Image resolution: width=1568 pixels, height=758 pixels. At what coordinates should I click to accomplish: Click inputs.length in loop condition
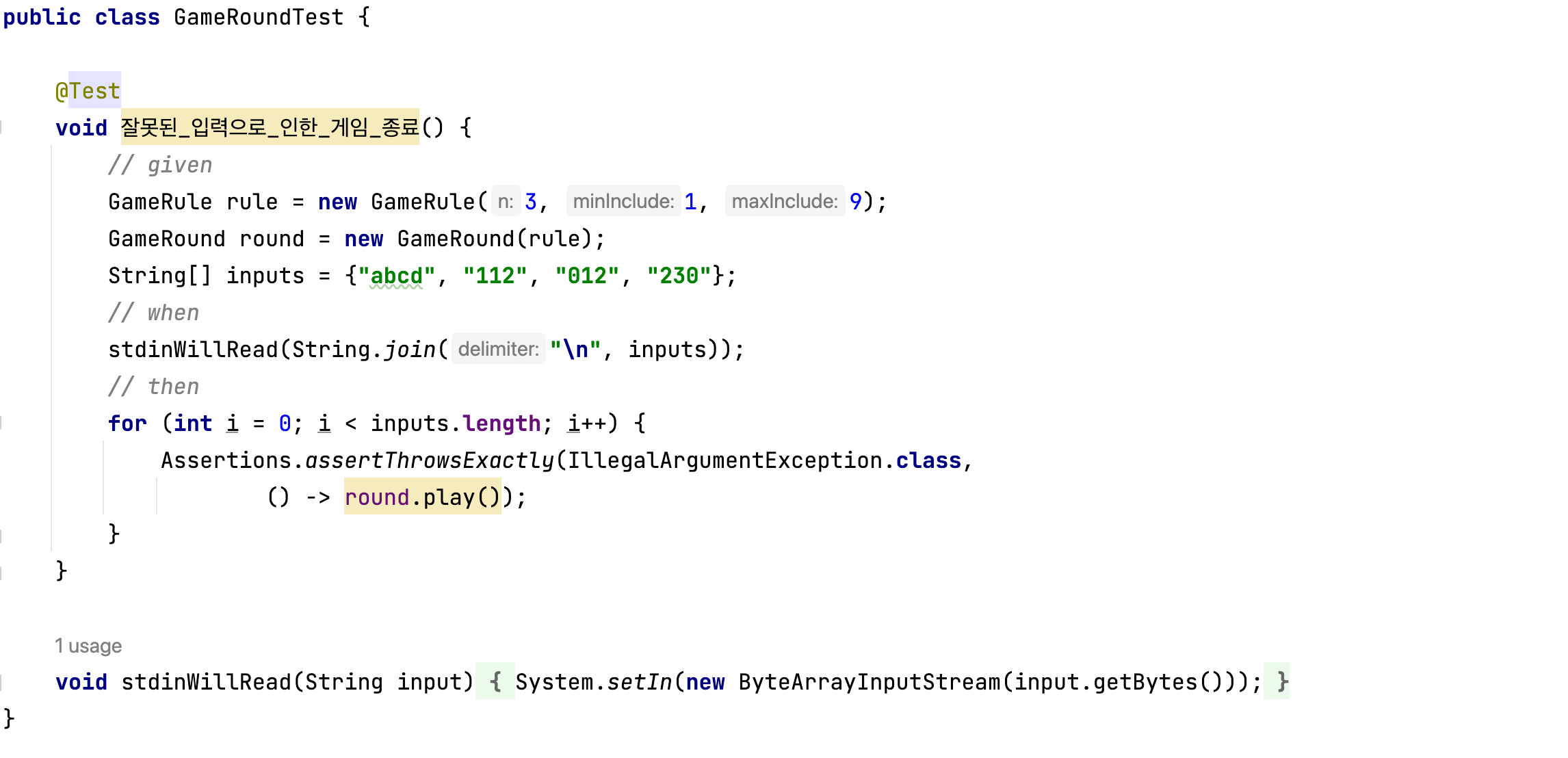[456, 423]
